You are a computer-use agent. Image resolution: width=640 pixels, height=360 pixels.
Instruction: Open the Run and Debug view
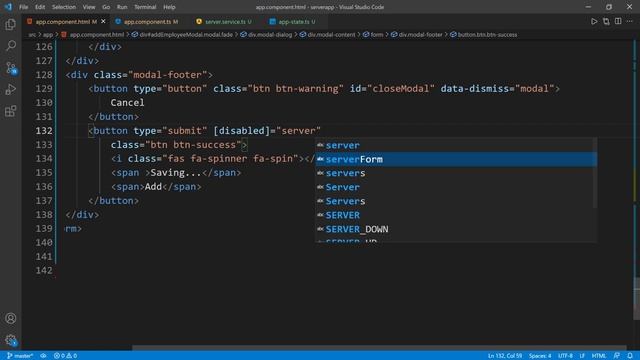(x=11, y=89)
